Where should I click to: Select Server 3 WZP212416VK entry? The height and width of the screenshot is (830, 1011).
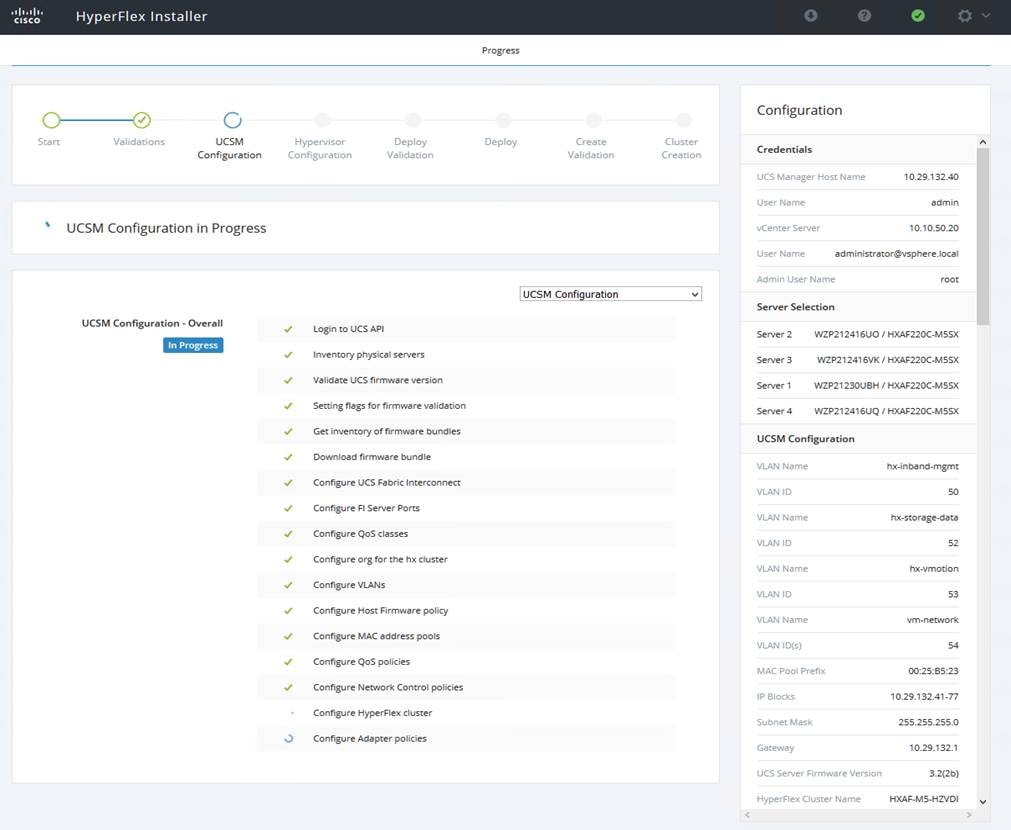tap(858, 360)
